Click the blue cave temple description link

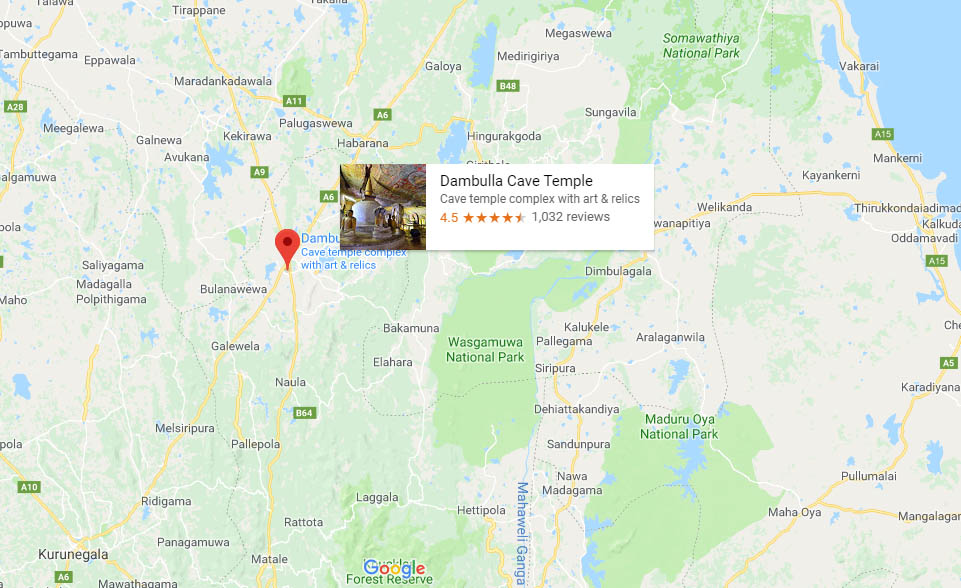click(353, 259)
